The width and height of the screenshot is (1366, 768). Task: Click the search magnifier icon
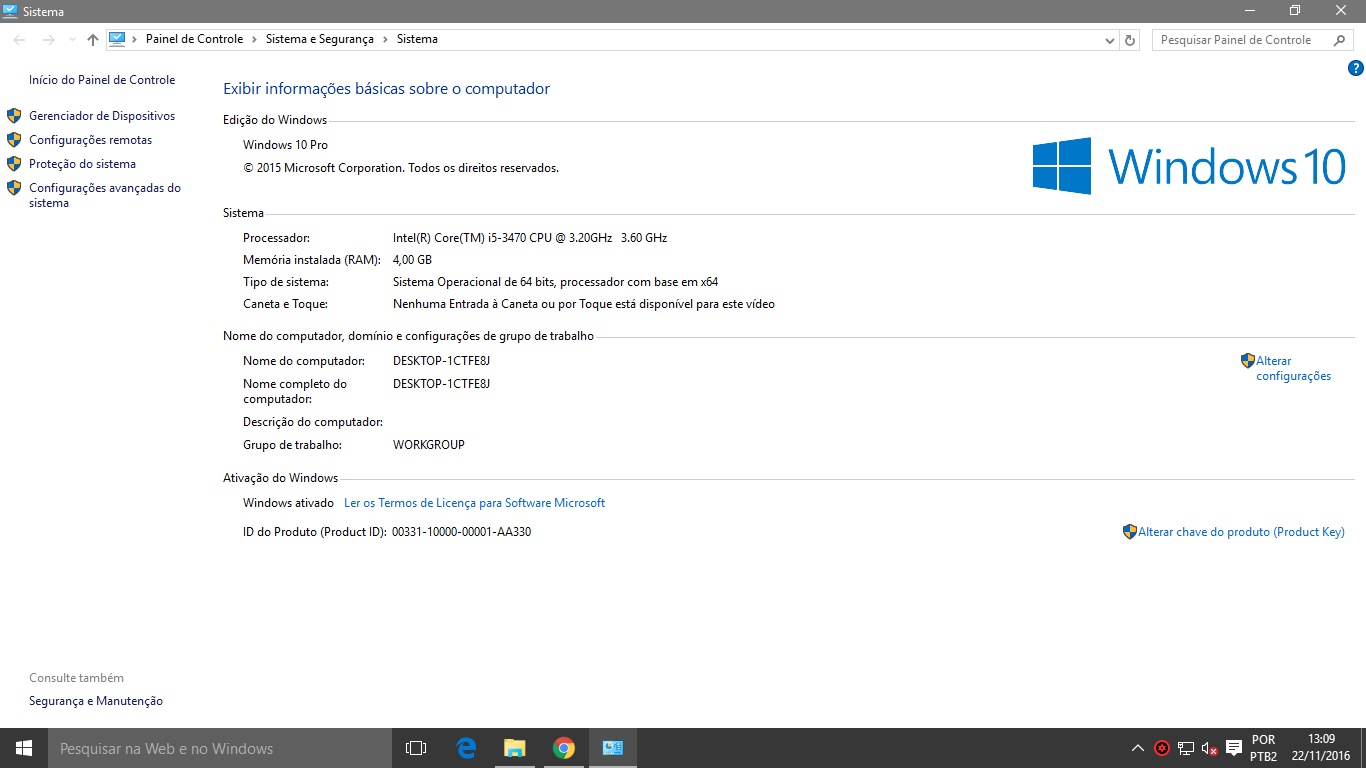[1340, 40]
